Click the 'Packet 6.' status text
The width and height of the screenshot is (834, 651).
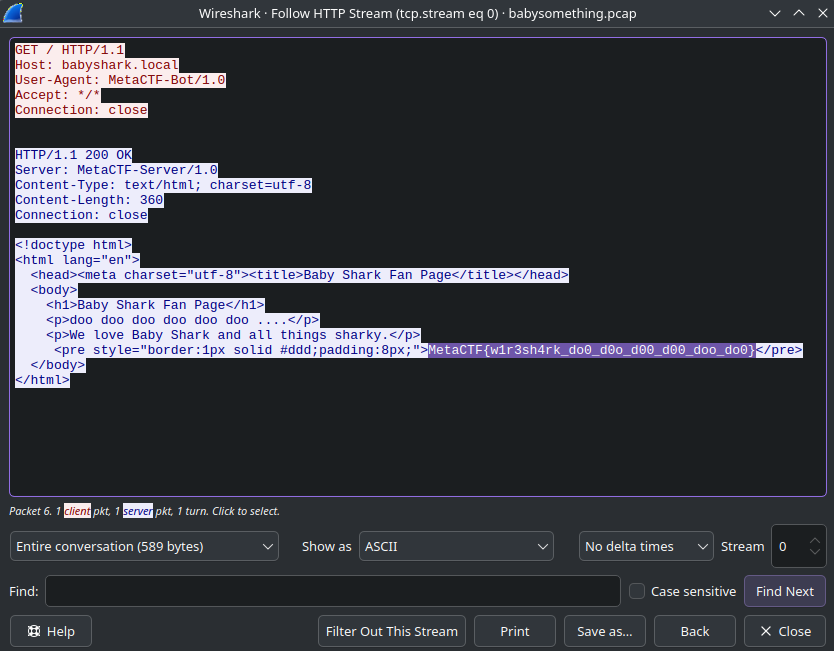click(x=30, y=511)
